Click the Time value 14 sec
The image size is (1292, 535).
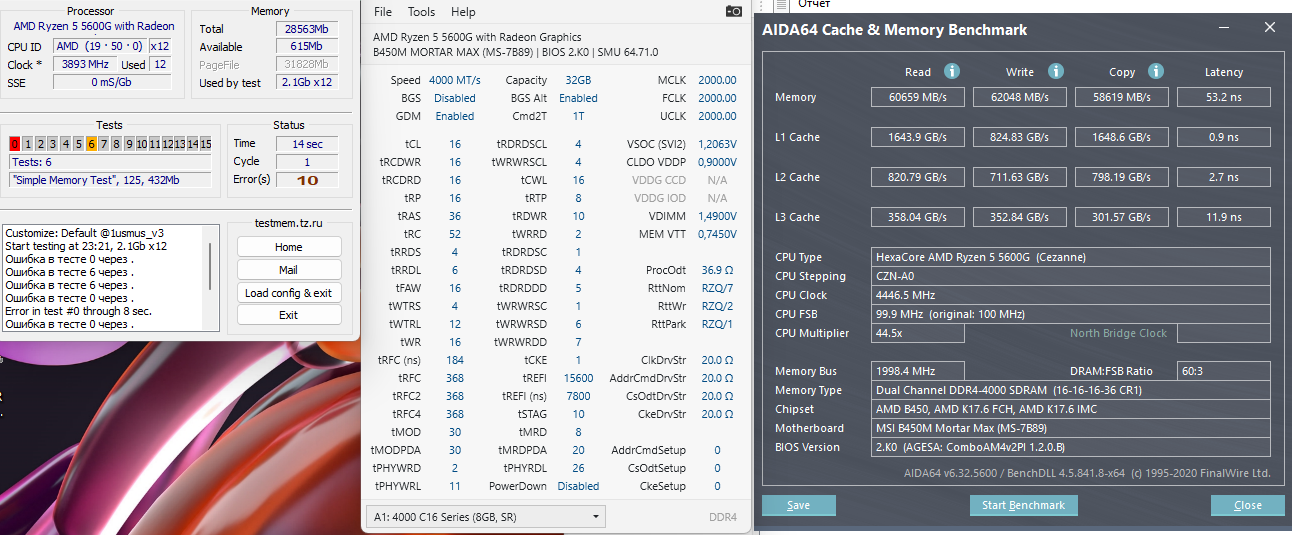pos(307,144)
